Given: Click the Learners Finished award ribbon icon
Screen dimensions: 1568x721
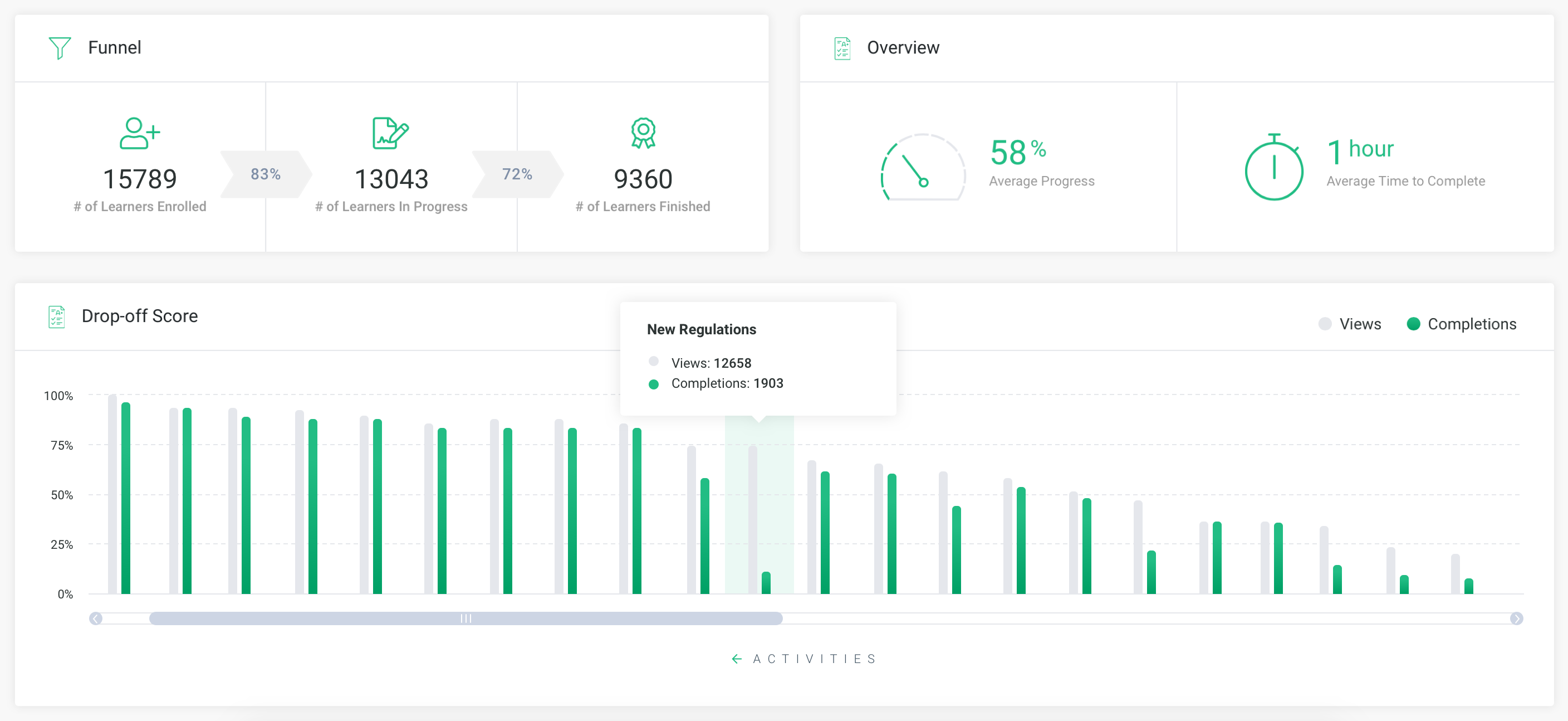Looking at the screenshot, I should click(x=643, y=133).
